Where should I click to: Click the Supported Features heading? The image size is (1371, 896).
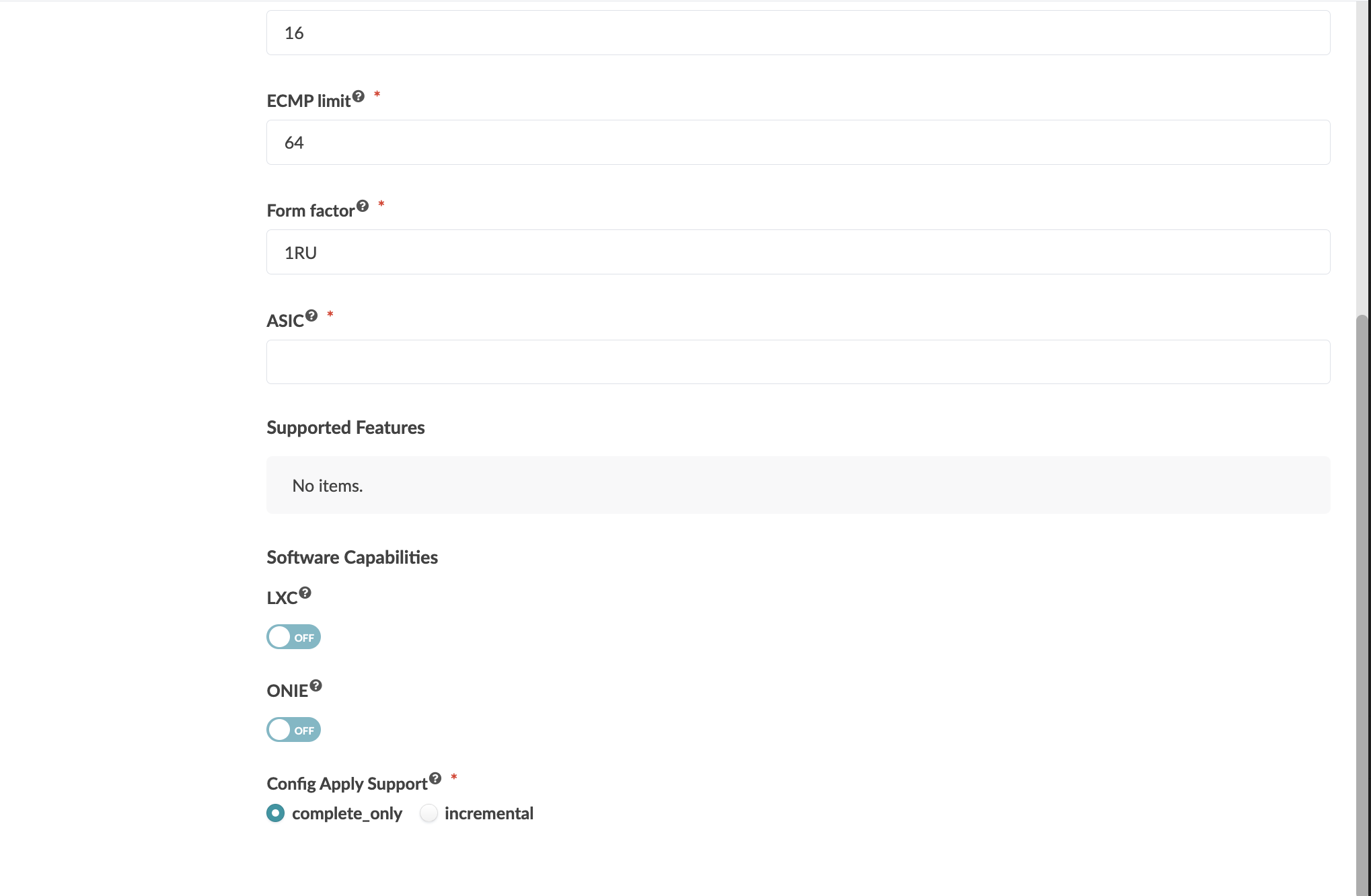point(346,427)
